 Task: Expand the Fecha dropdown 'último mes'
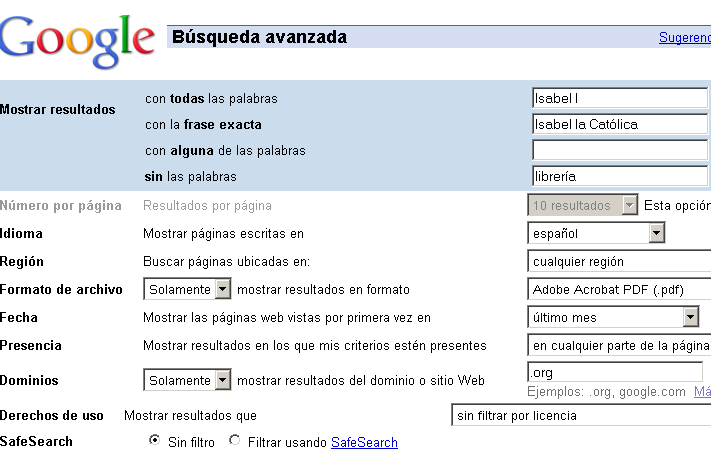coord(613,317)
